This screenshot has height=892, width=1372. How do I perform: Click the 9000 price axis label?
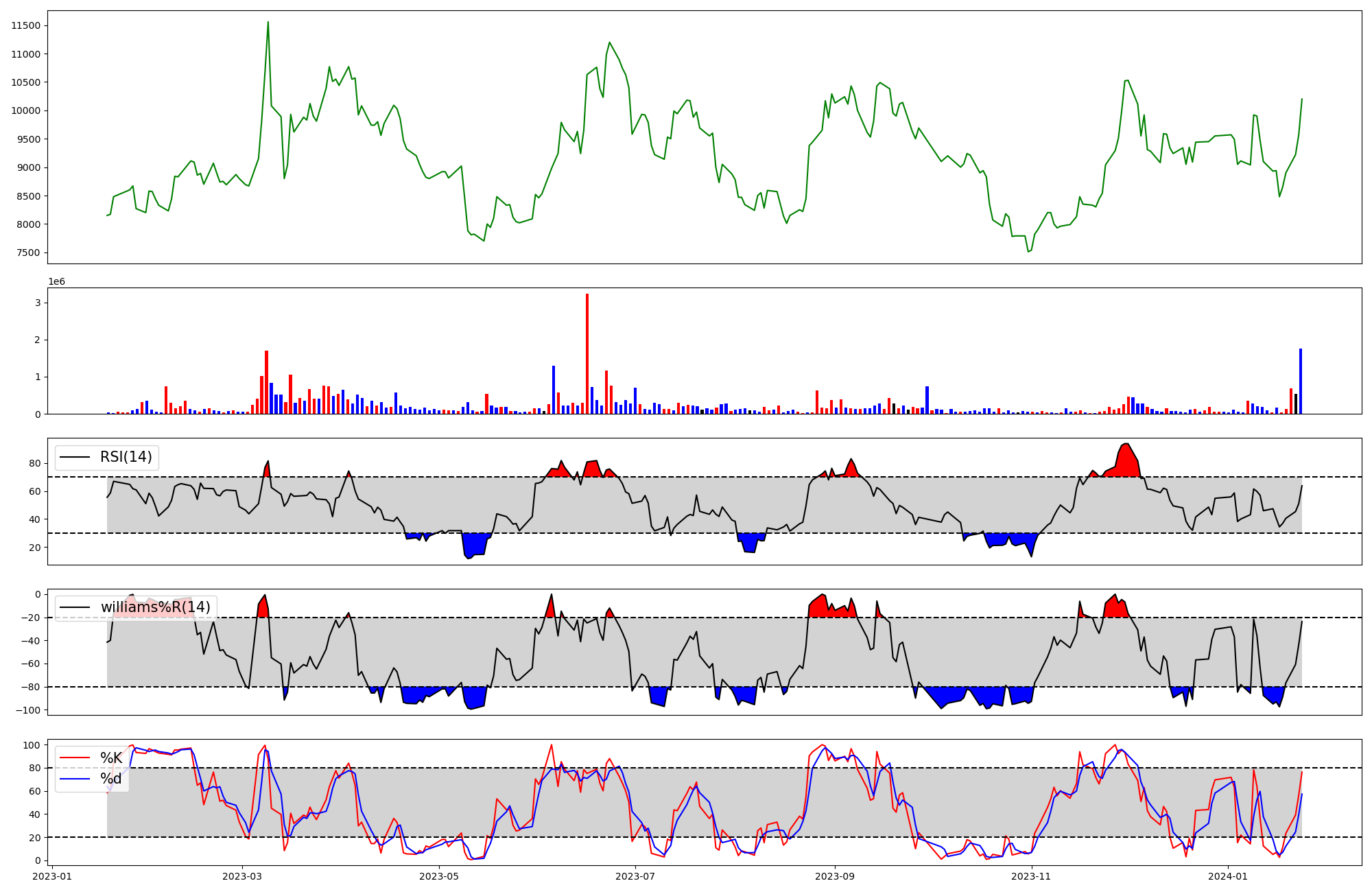(29, 167)
